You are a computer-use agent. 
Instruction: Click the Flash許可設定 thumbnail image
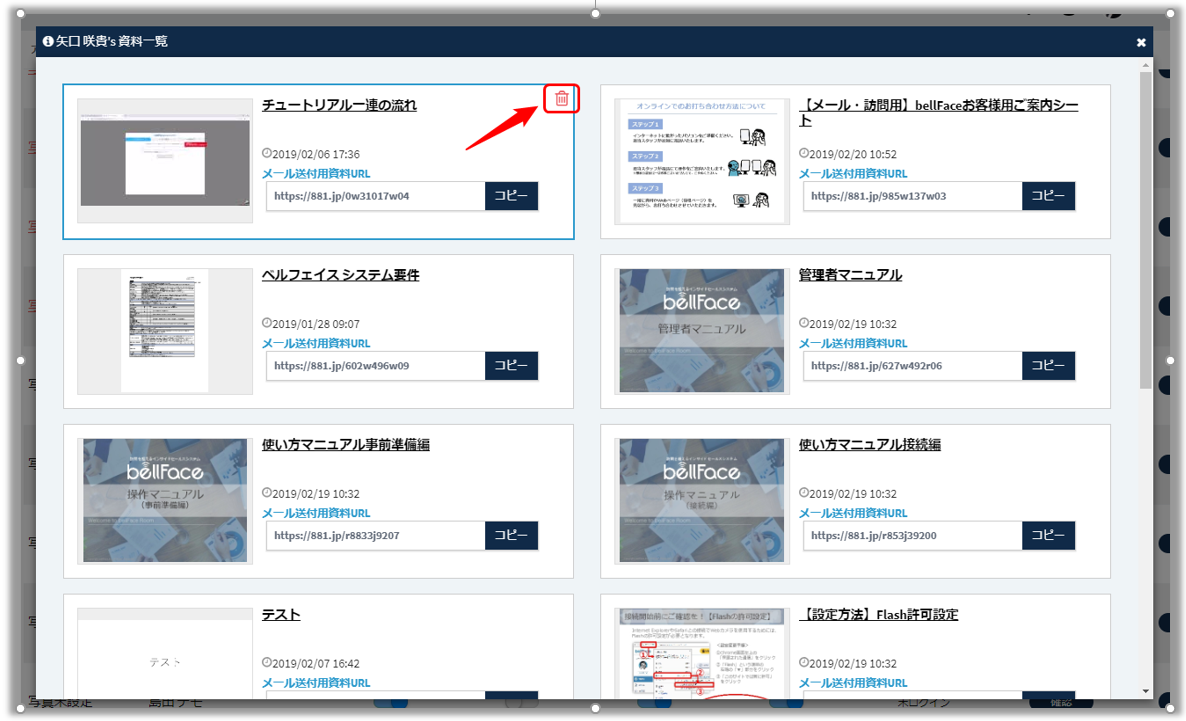(702, 654)
